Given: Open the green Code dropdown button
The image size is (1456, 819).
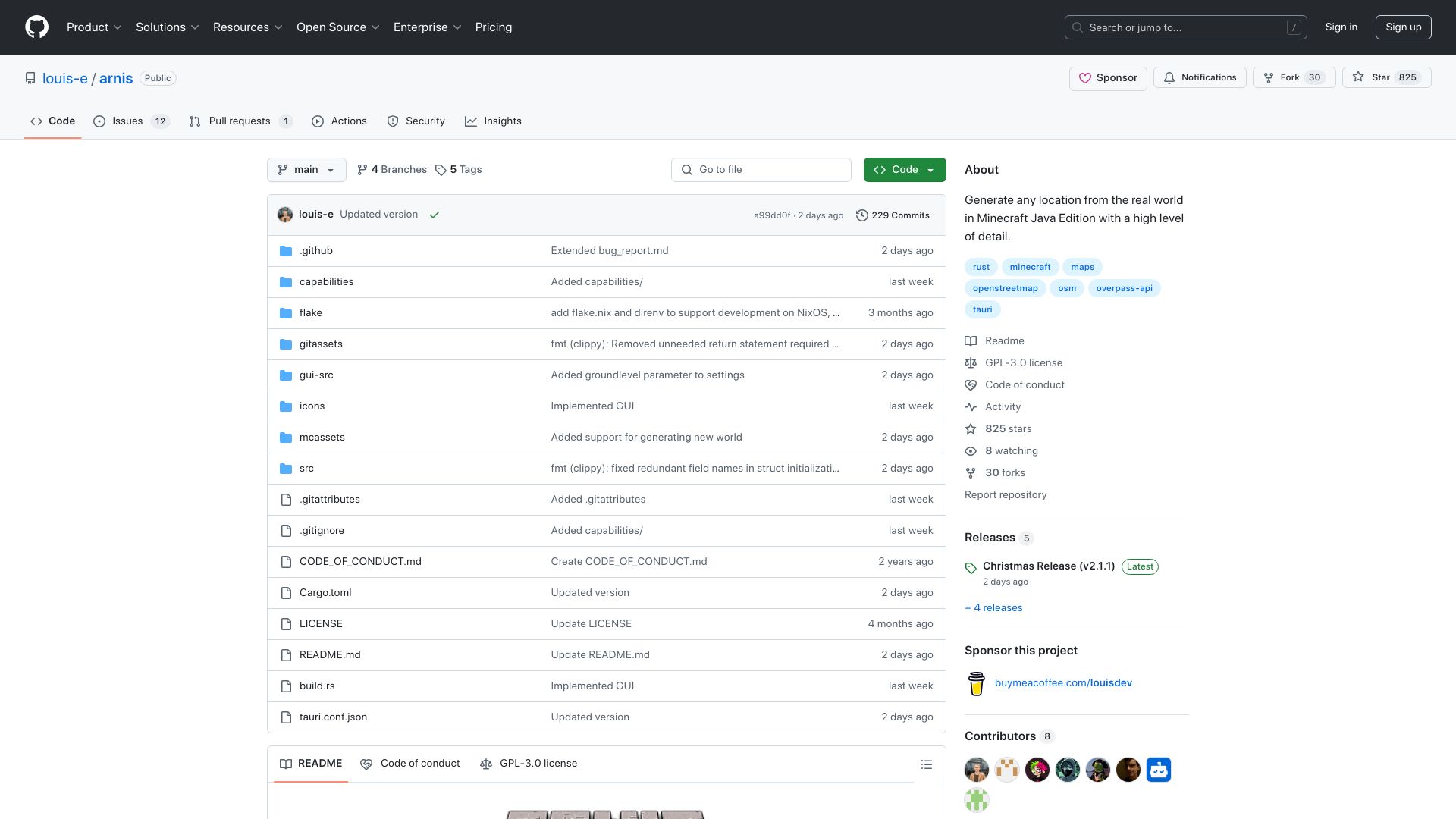Looking at the screenshot, I should 905,170.
